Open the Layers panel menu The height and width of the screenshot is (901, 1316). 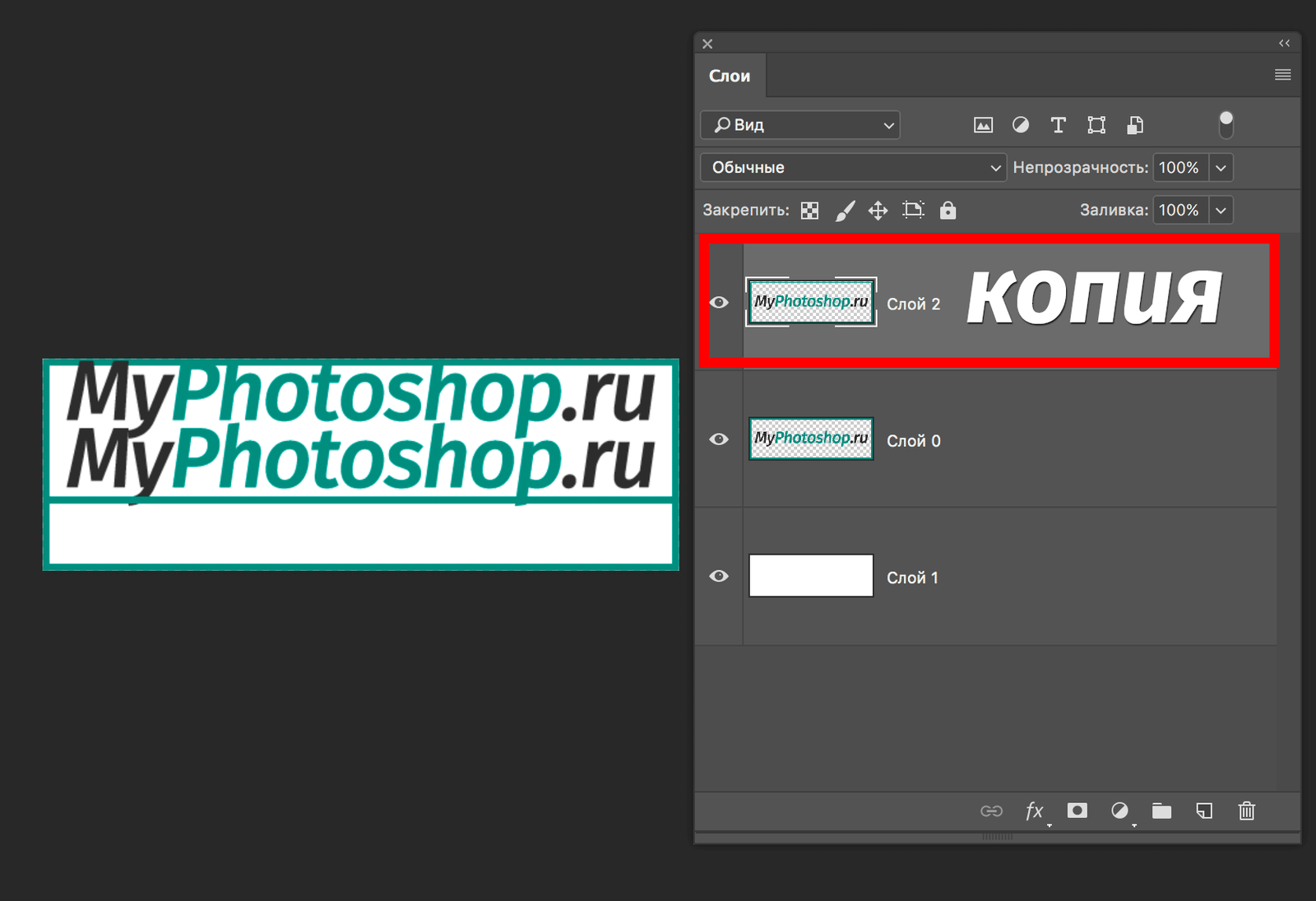[x=1281, y=75]
